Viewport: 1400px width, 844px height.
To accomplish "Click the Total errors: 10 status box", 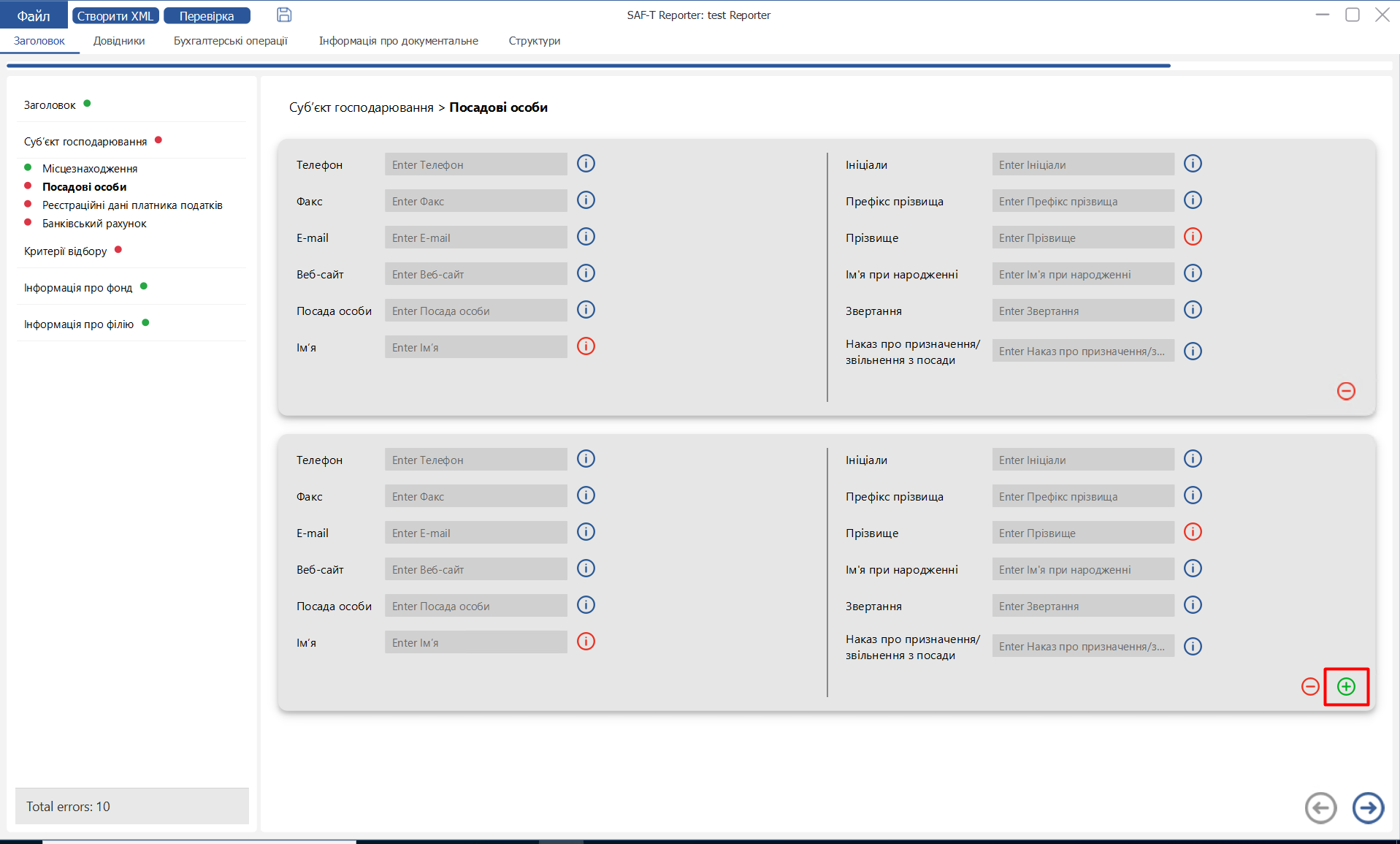I will pos(132,806).
